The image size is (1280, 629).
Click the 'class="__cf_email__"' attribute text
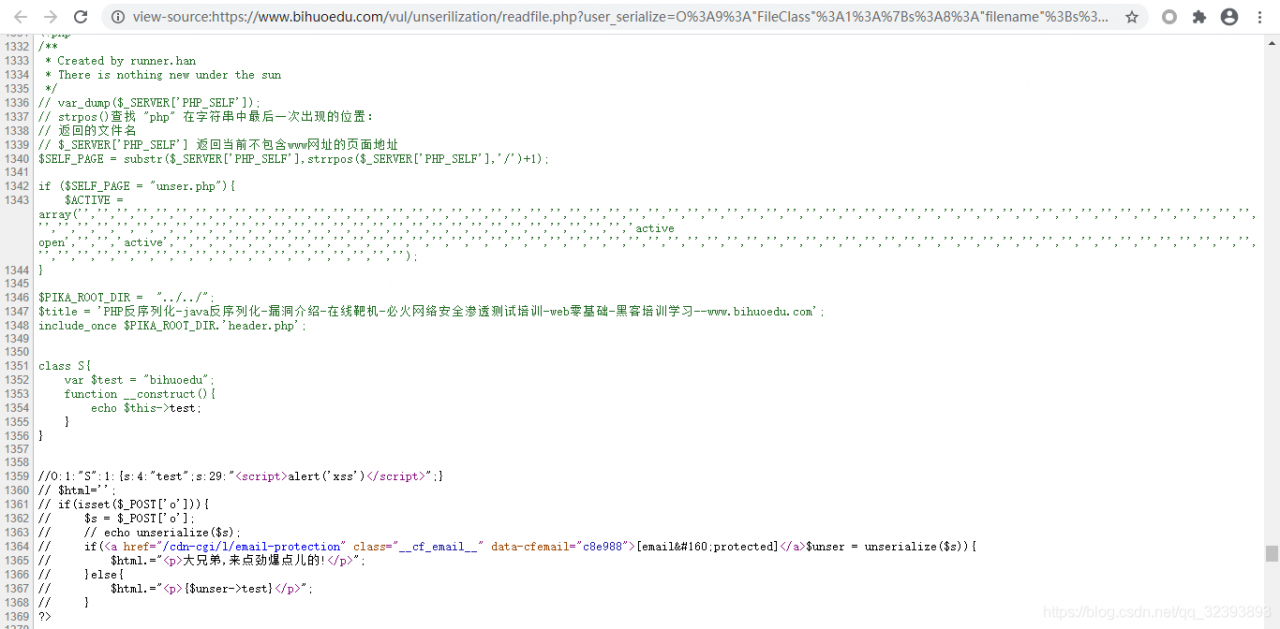419,546
